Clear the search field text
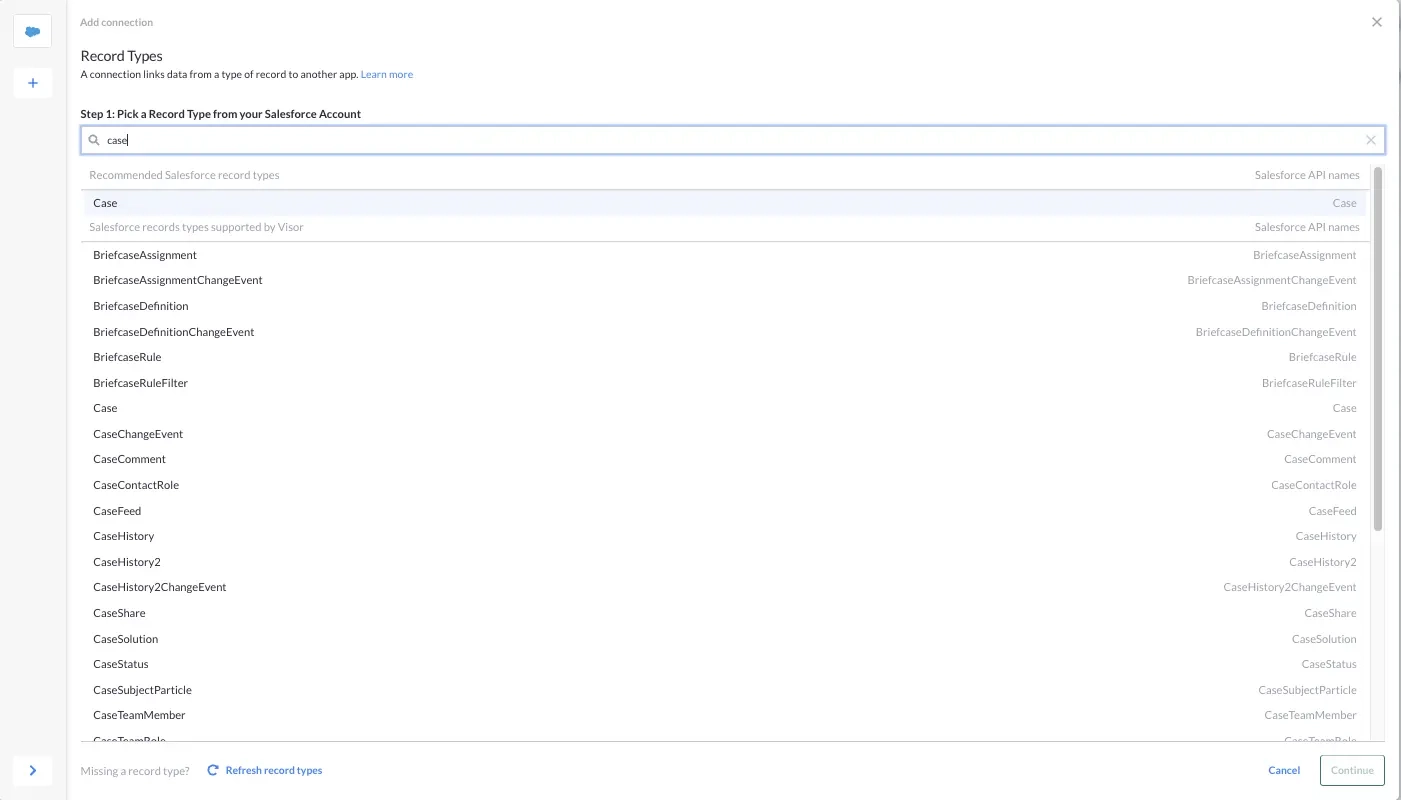The width and height of the screenshot is (1401, 800). pyautogui.click(x=1370, y=140)
